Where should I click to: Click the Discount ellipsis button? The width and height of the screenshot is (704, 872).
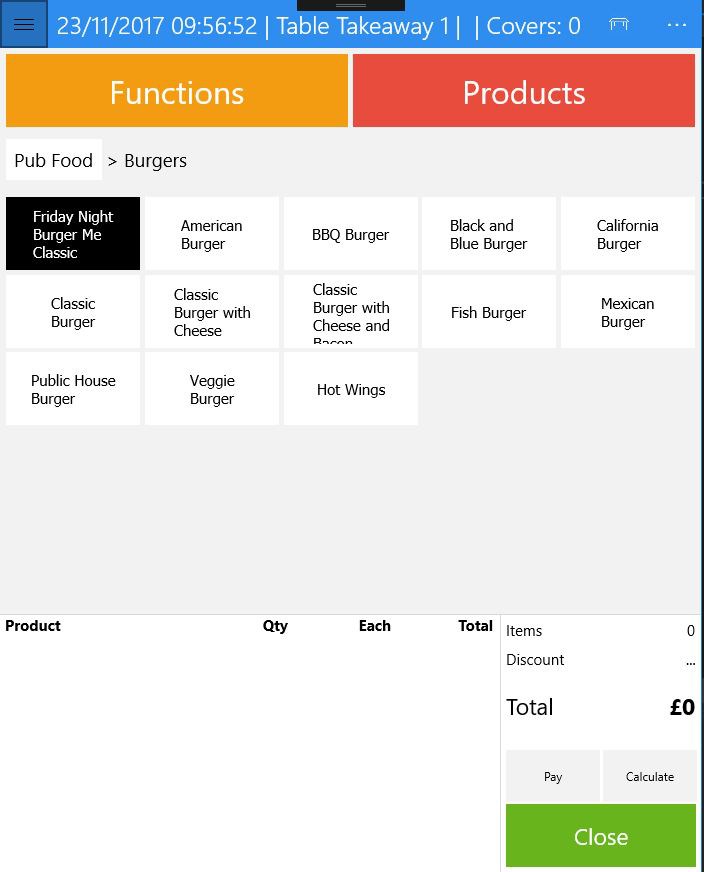point(690,661)
